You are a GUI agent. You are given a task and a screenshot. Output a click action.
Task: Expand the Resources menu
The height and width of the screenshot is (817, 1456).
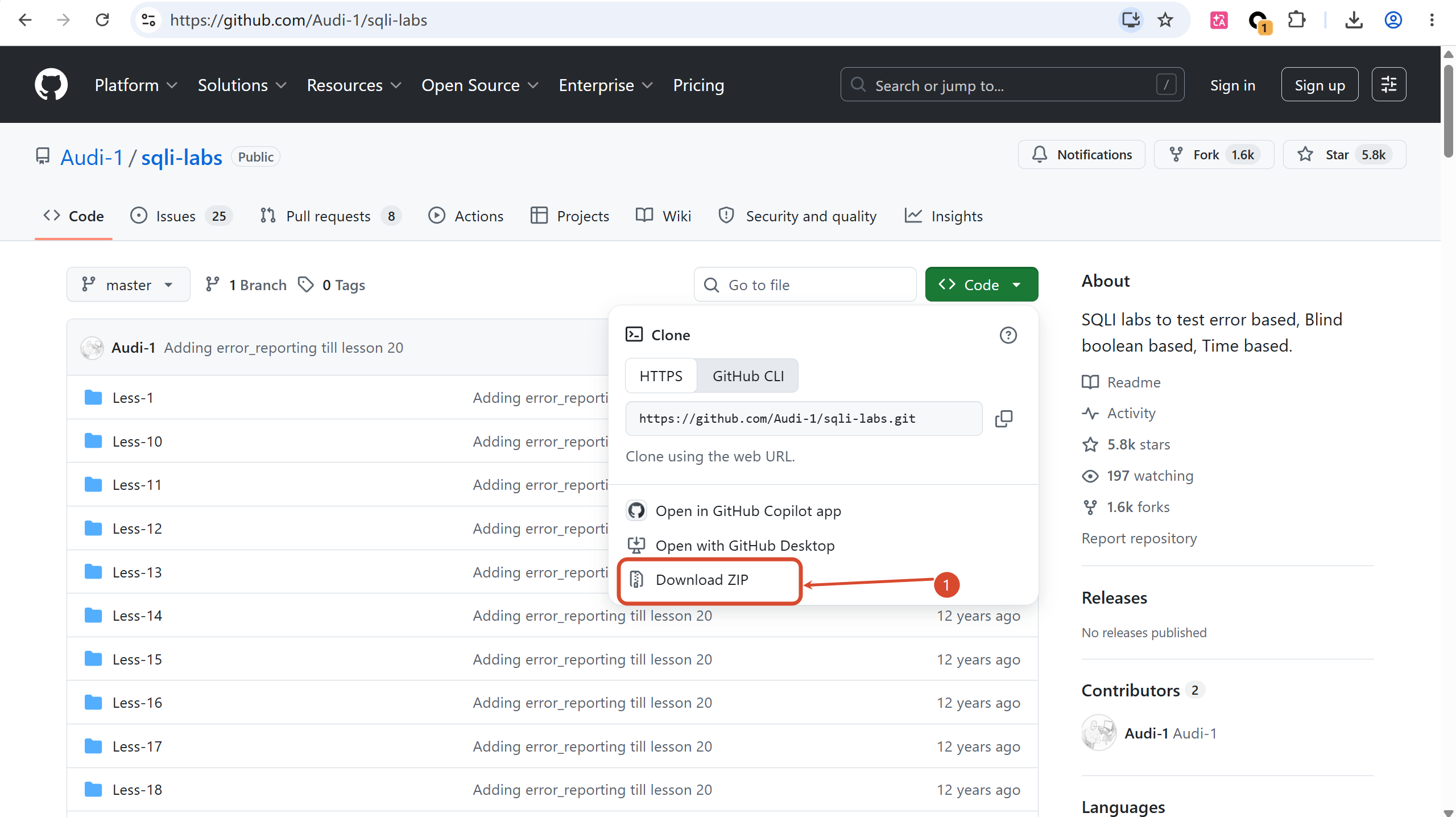[354, 85]
